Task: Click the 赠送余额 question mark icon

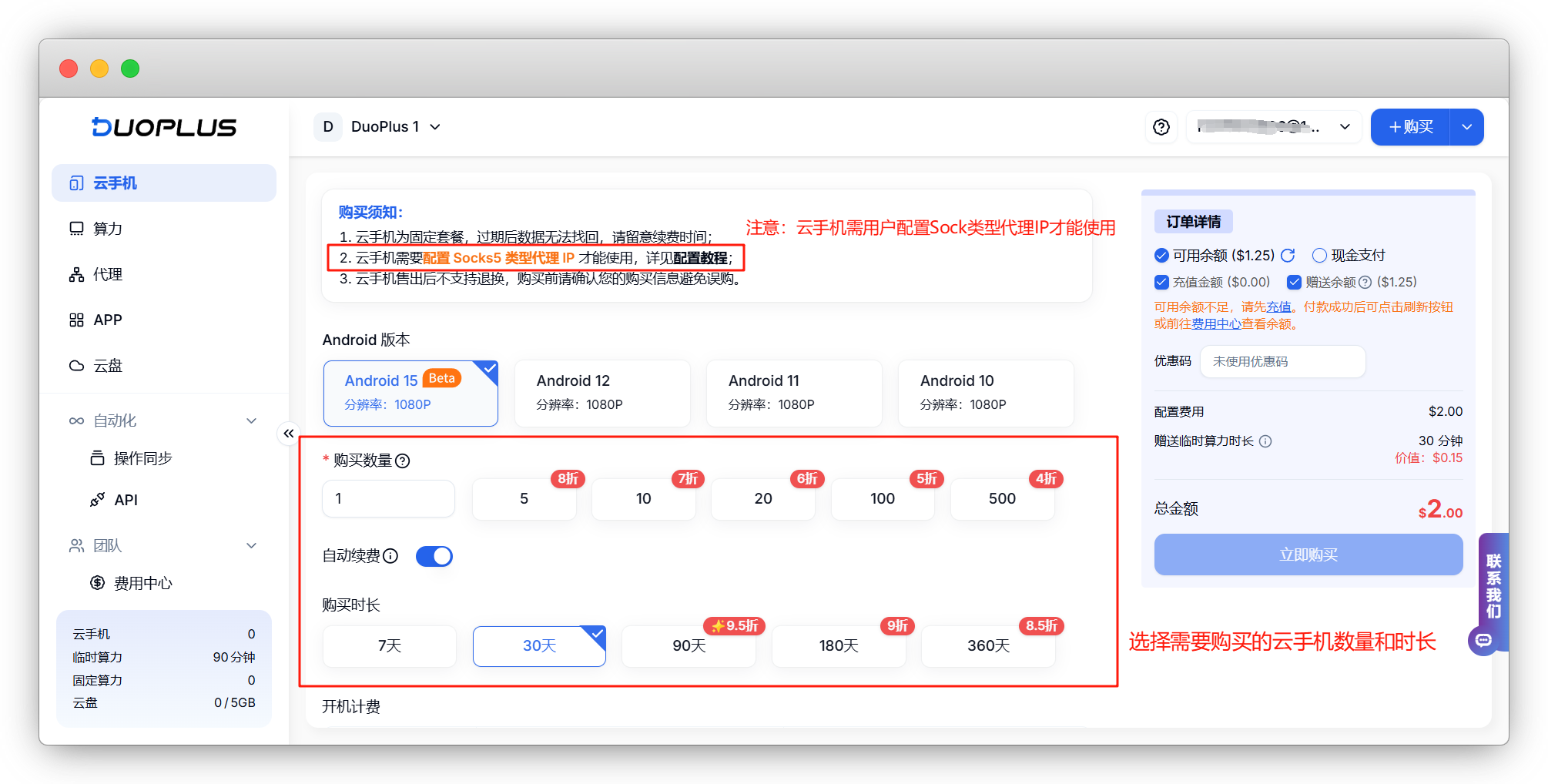Action: click(x=1365, y=282)
